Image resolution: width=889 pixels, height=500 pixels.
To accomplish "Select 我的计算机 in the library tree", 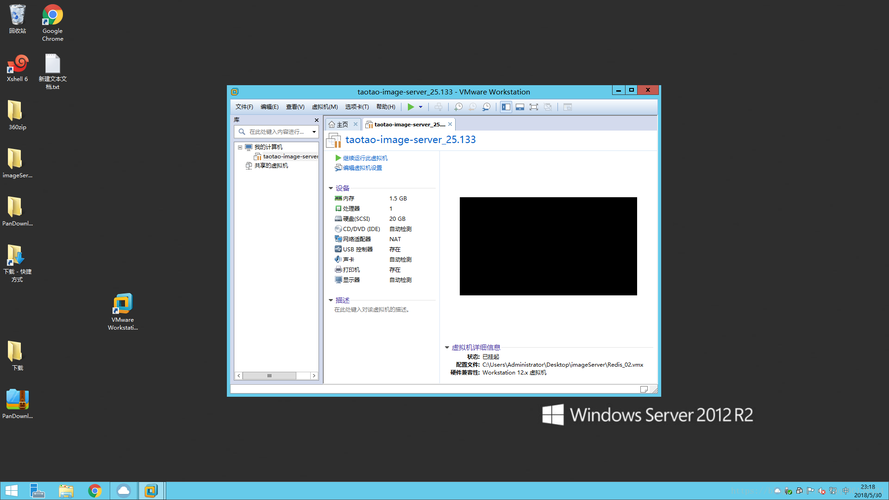I will 268,147.
